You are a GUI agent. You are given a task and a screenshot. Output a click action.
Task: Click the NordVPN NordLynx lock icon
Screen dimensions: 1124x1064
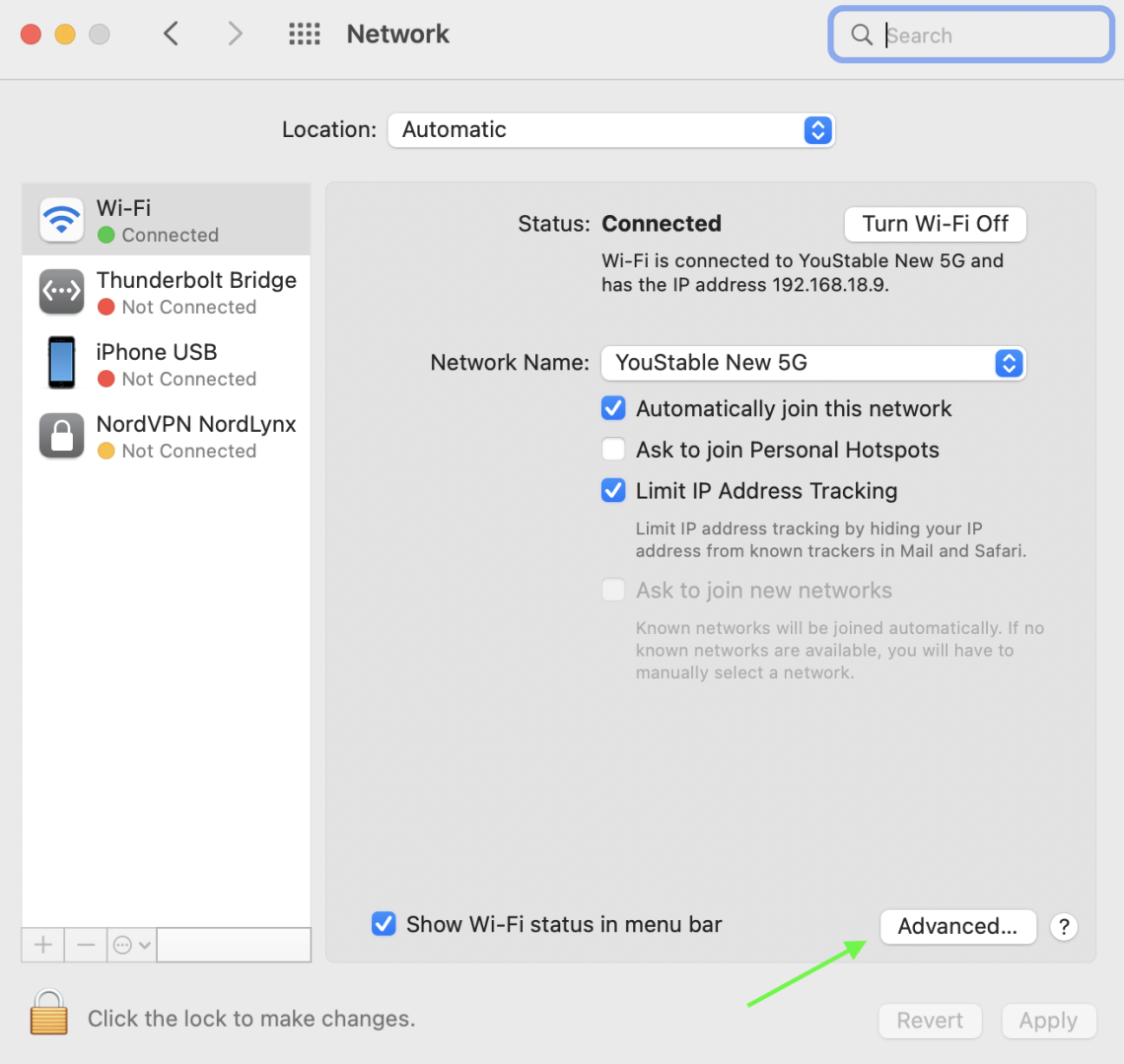pyautogui.click(x=62, y=435)
